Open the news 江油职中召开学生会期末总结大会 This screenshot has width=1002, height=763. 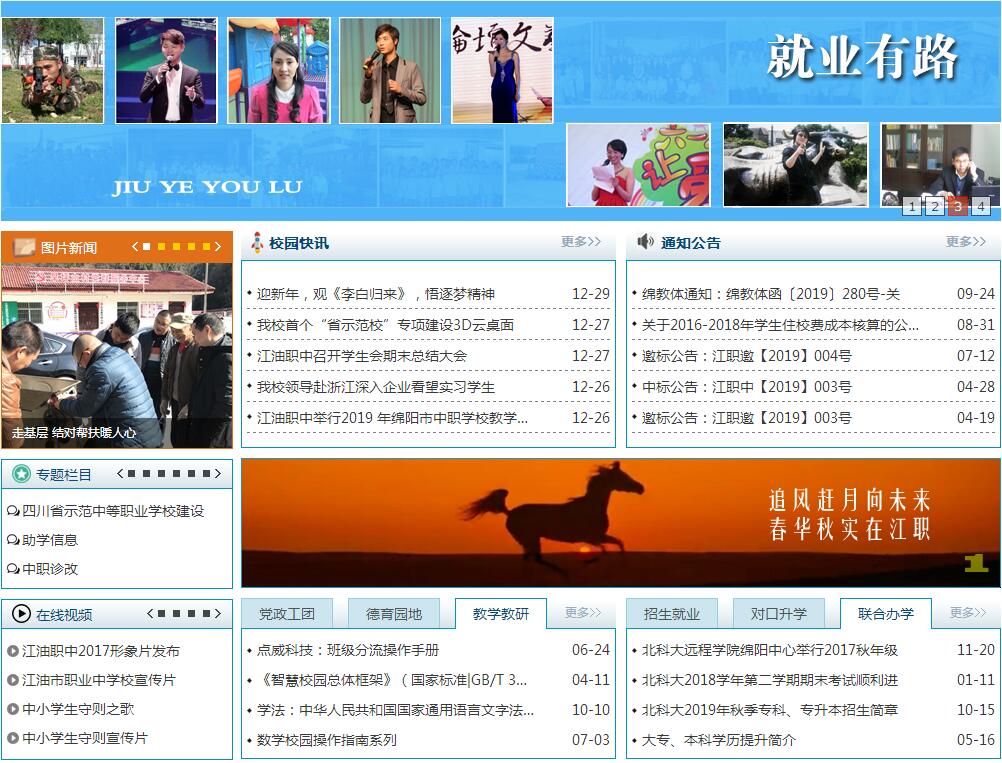point(362,356)
